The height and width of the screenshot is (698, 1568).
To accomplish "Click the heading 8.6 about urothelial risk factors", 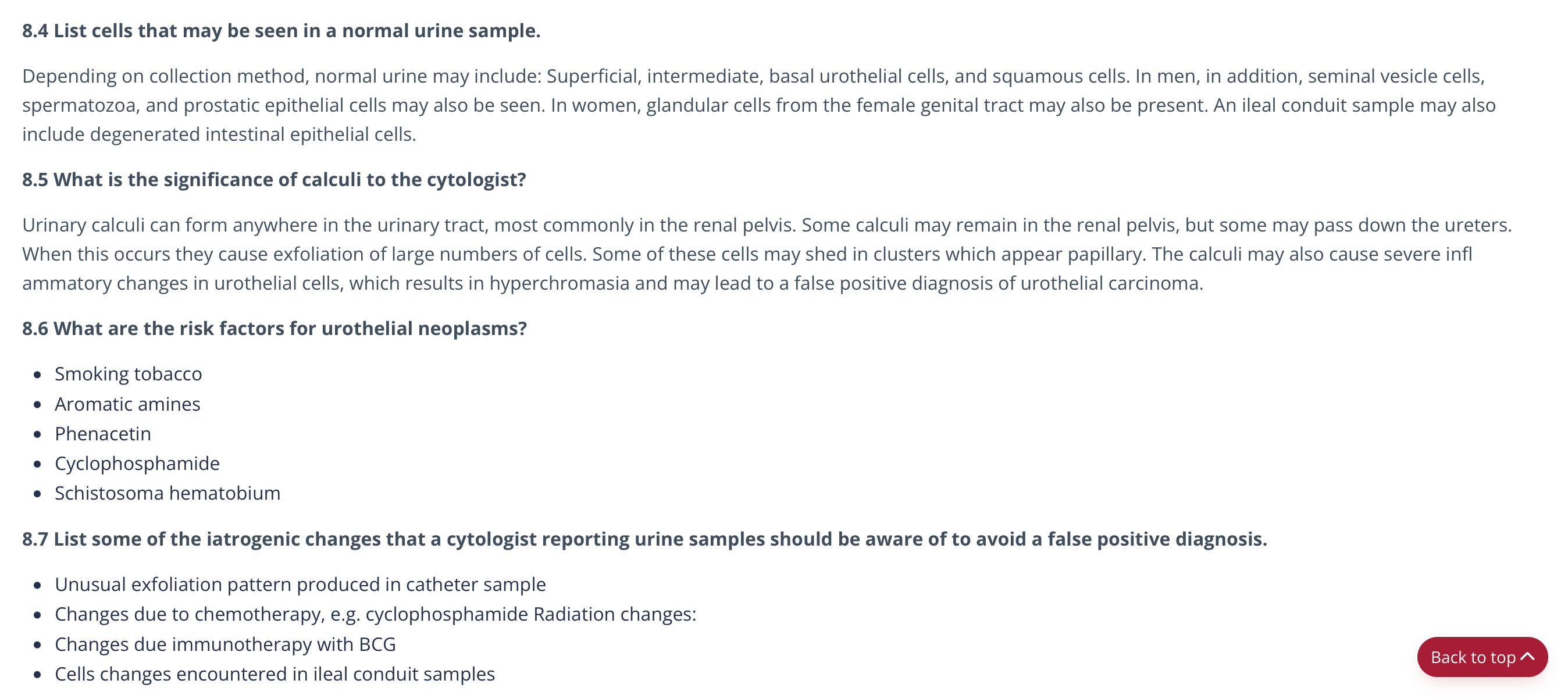I will (x=275, y=329).
